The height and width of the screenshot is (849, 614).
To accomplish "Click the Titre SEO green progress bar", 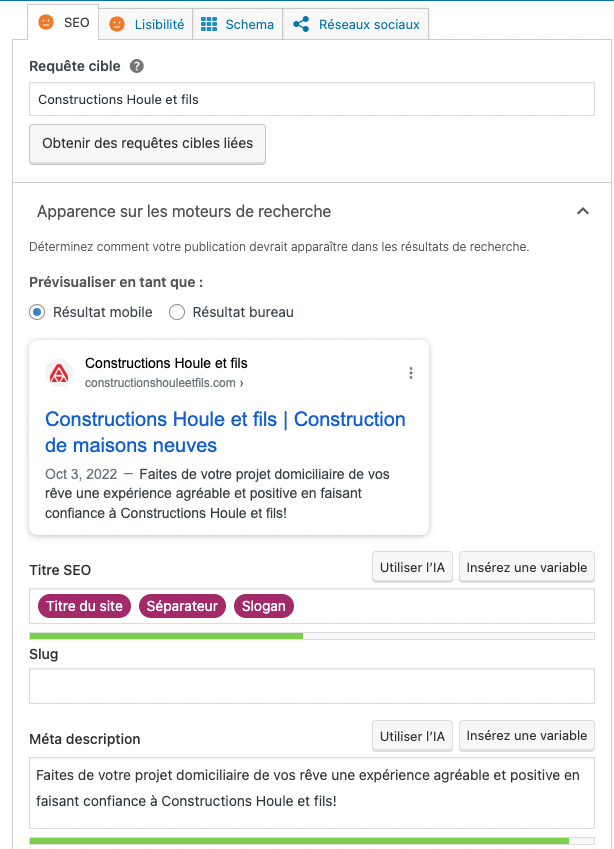I will click(166, 635).
